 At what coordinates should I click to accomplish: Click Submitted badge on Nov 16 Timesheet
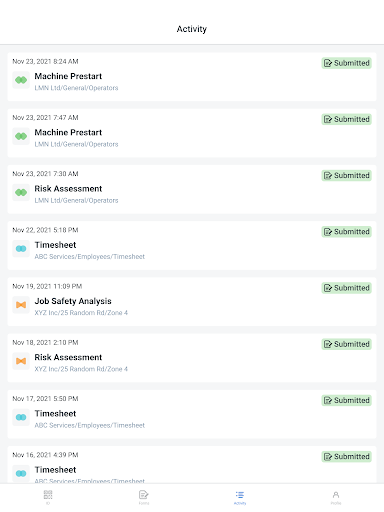347,456
